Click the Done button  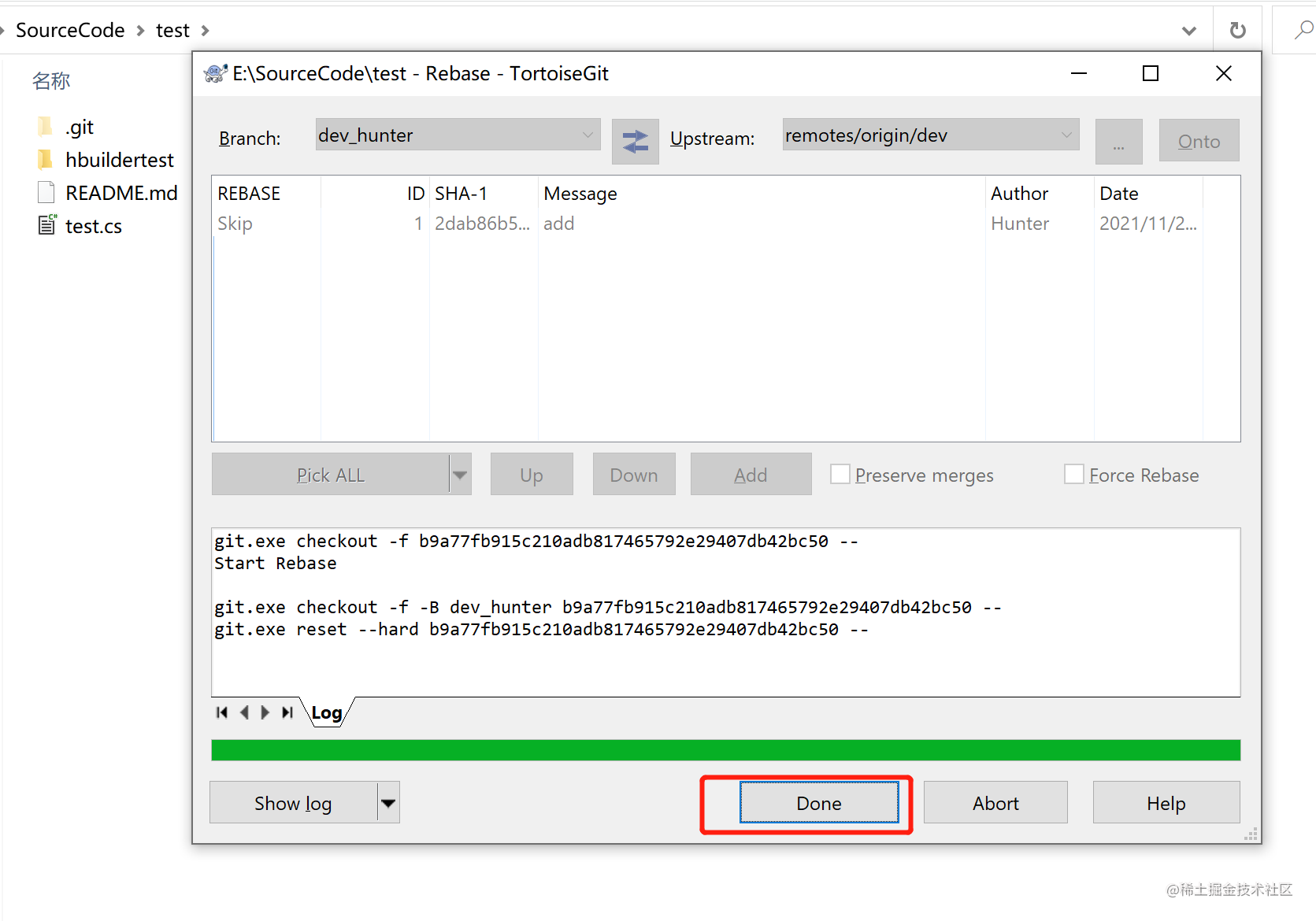click(819, 803)
